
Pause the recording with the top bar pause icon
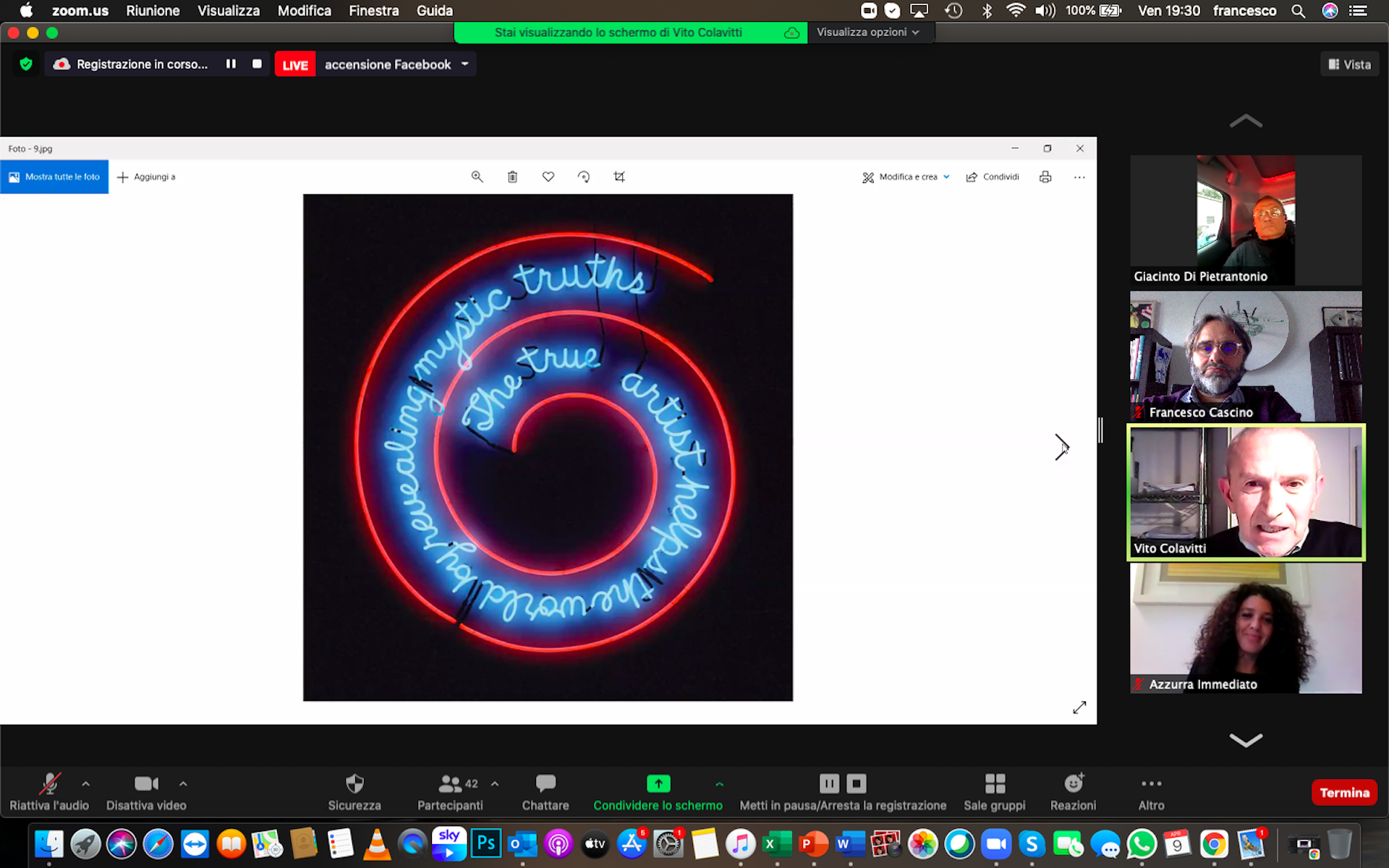pyautogui.click(x=231, y=64)
